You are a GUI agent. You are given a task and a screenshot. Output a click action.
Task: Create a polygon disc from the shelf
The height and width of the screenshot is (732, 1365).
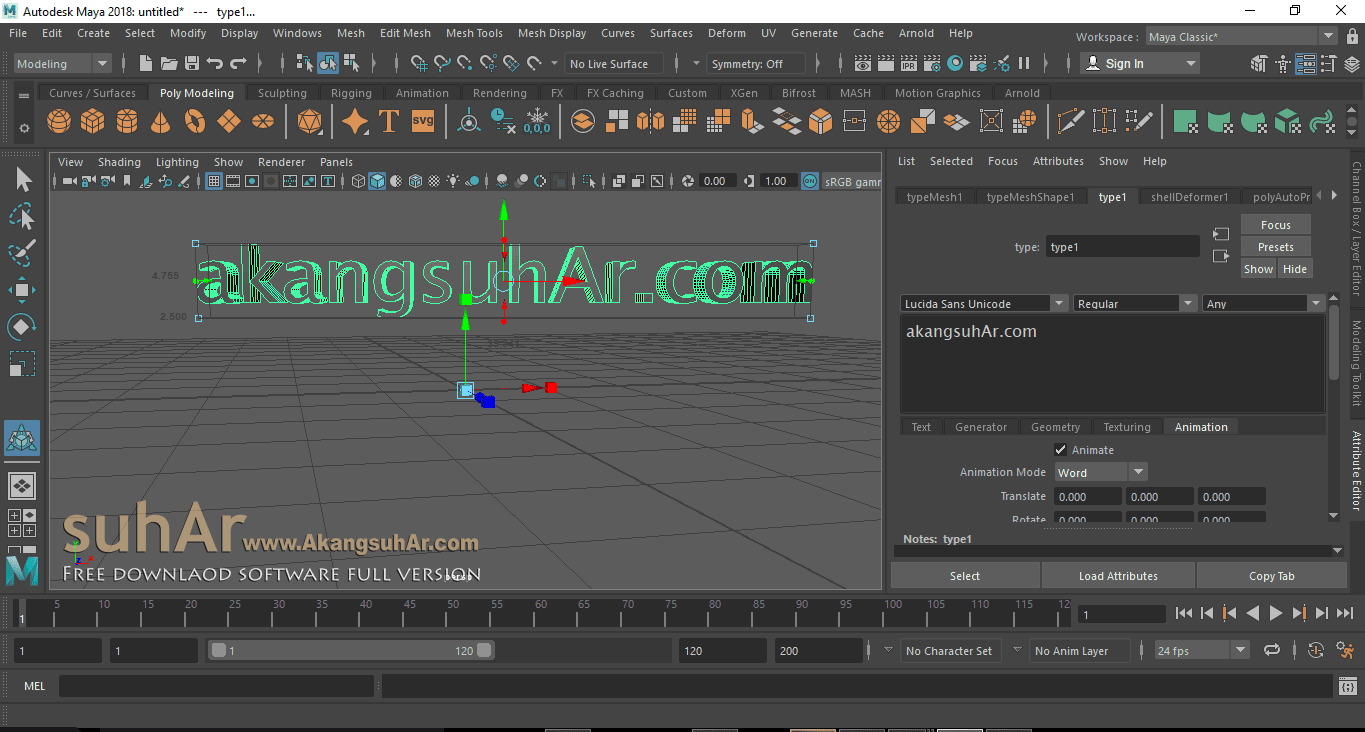click(263, 122)
